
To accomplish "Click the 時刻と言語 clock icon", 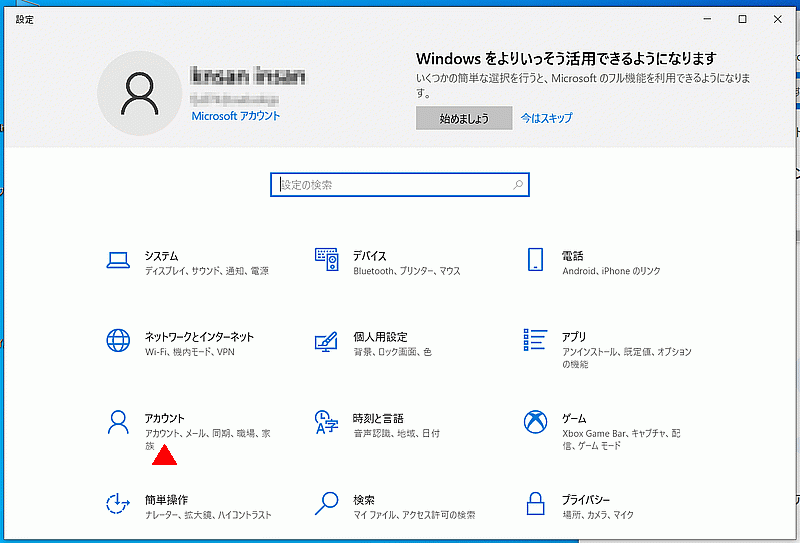I will point(327,422).
